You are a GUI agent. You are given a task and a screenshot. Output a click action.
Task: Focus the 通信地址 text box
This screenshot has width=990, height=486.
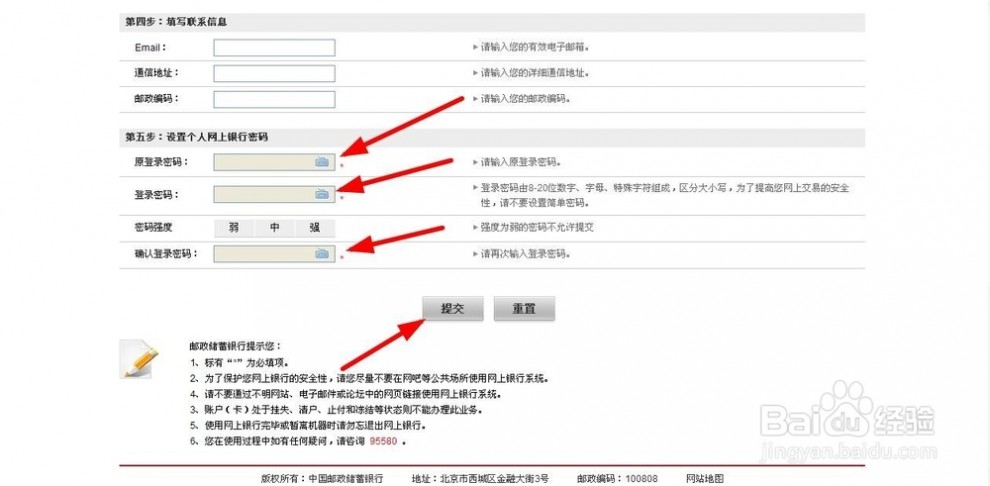(274, 73)
